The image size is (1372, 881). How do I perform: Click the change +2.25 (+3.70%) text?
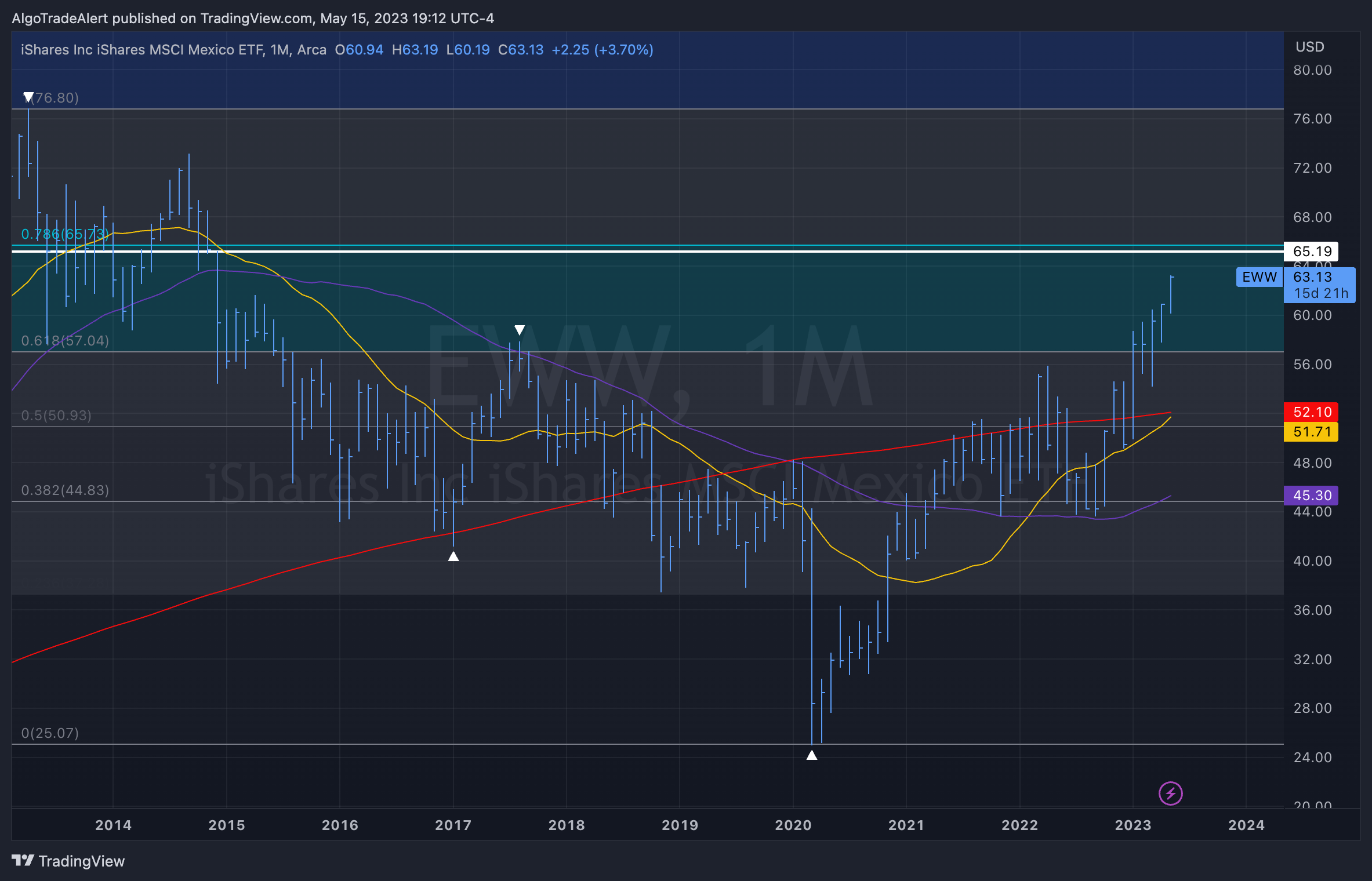[602, 50]
